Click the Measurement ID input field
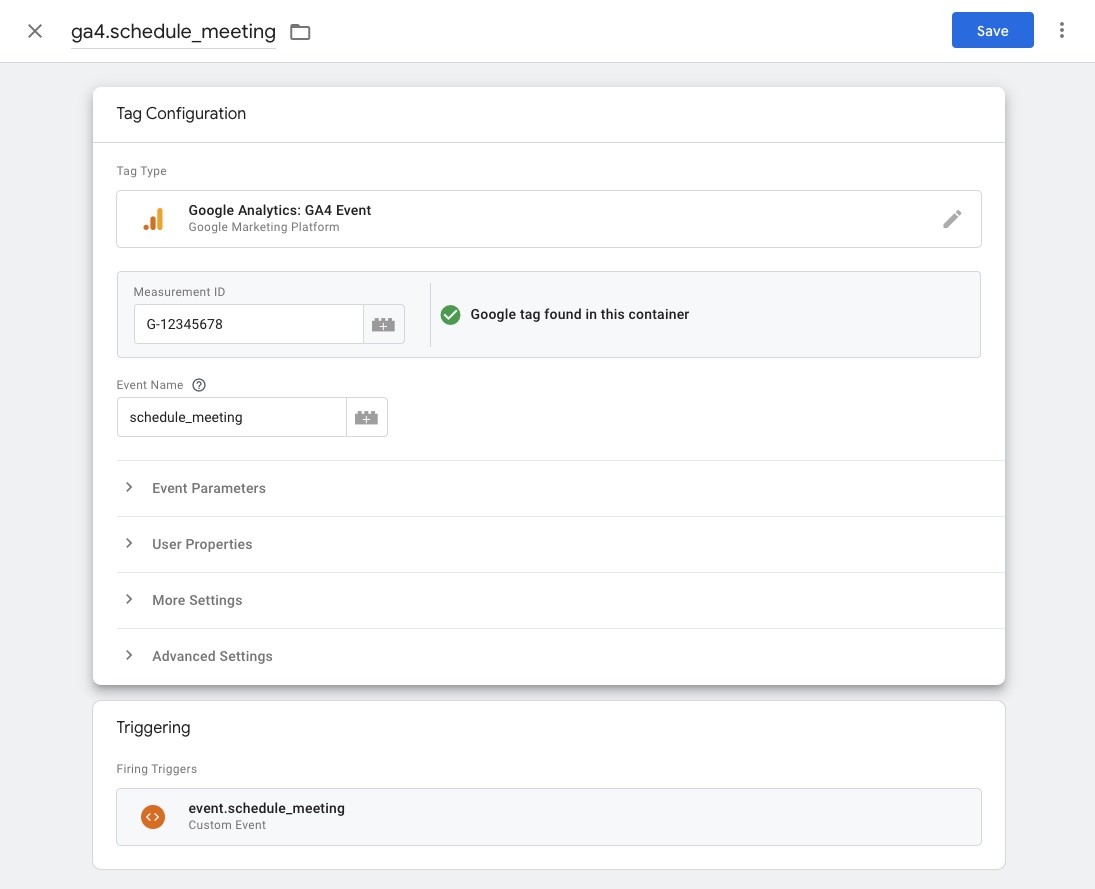1095x889 pixels. [248, 325]
